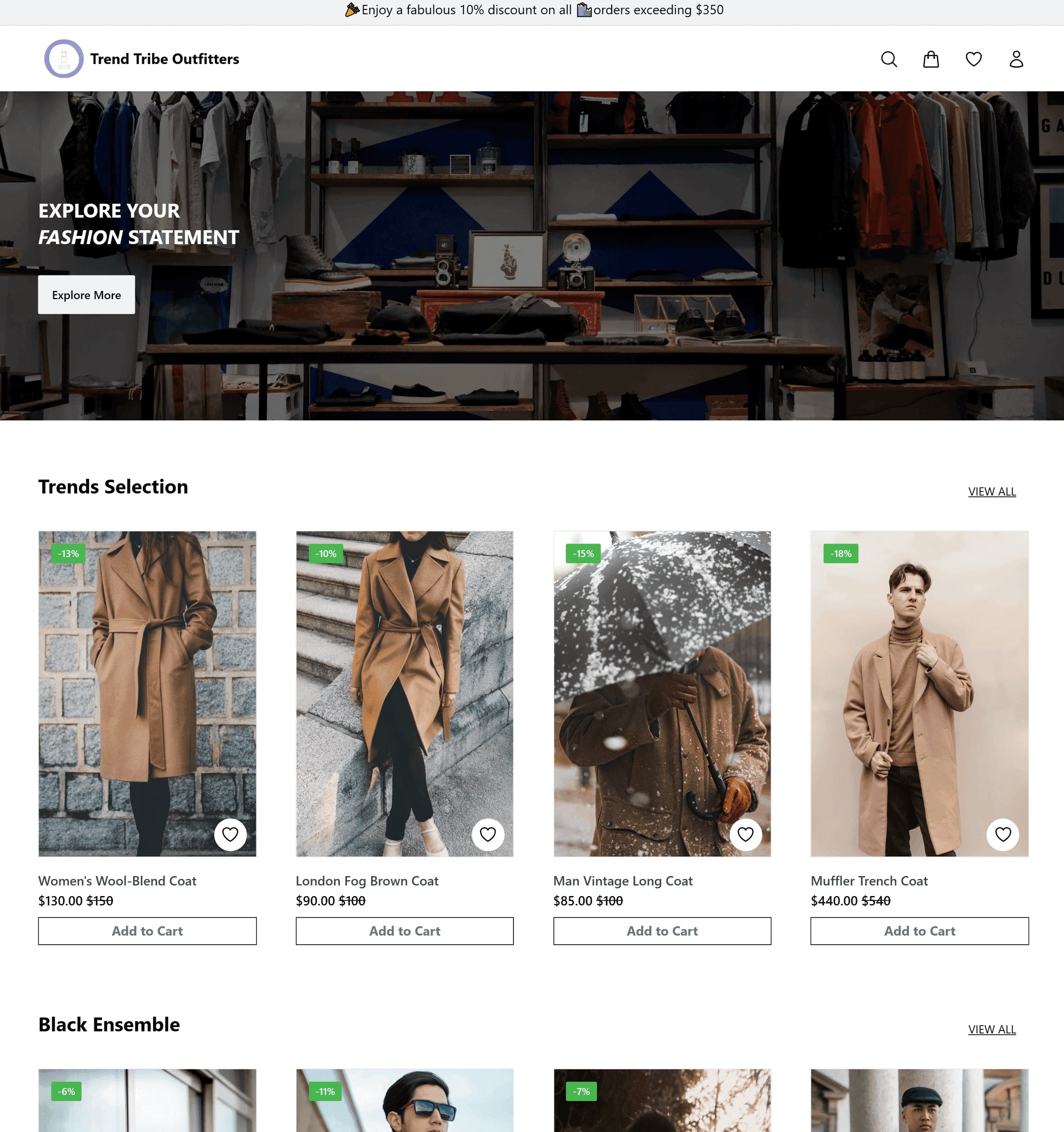
Task: View all Black Ensemble products
Action: click(x=991, y=1029)
